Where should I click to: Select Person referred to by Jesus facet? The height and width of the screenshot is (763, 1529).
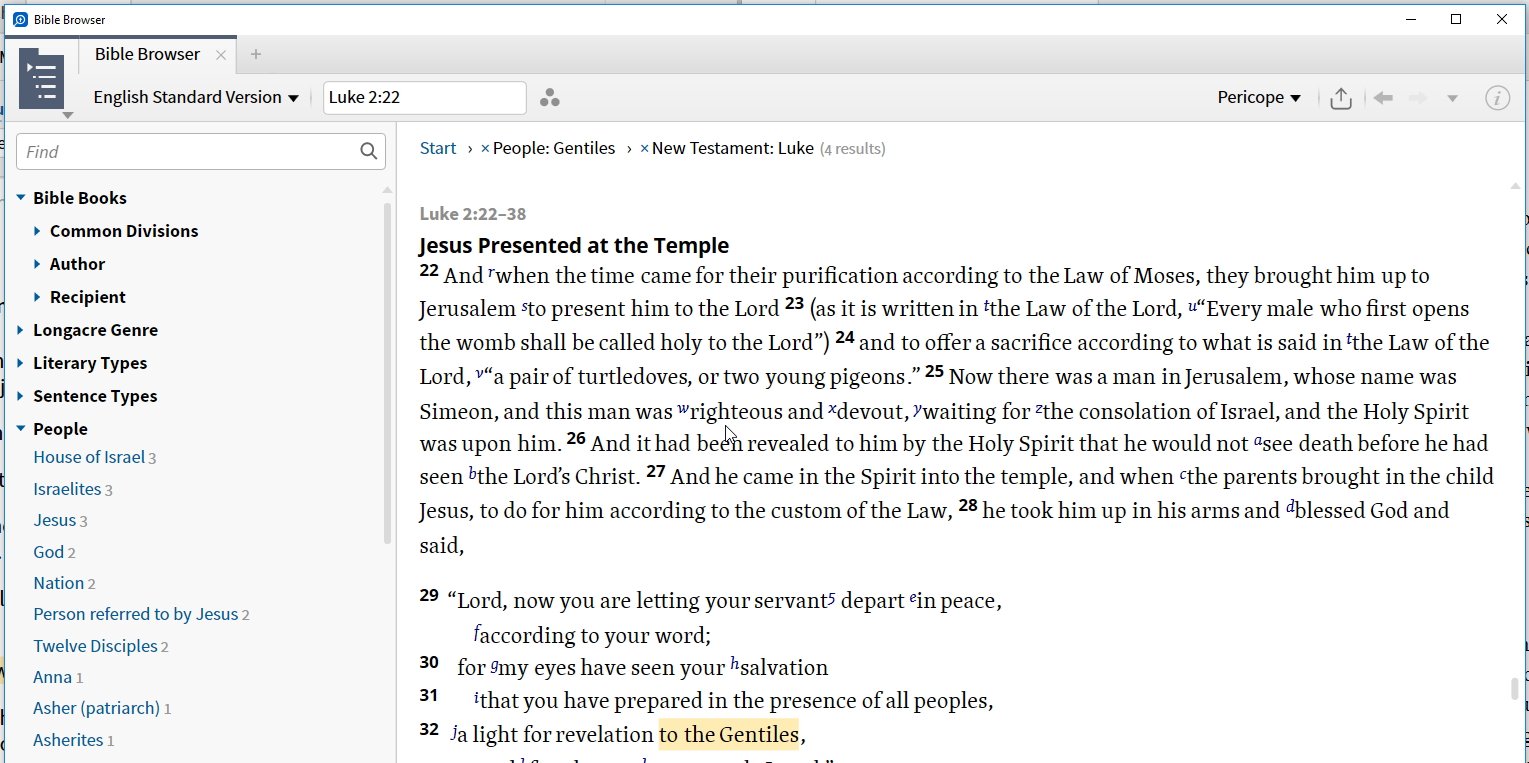pyautogui.click(x=136, y=614)
